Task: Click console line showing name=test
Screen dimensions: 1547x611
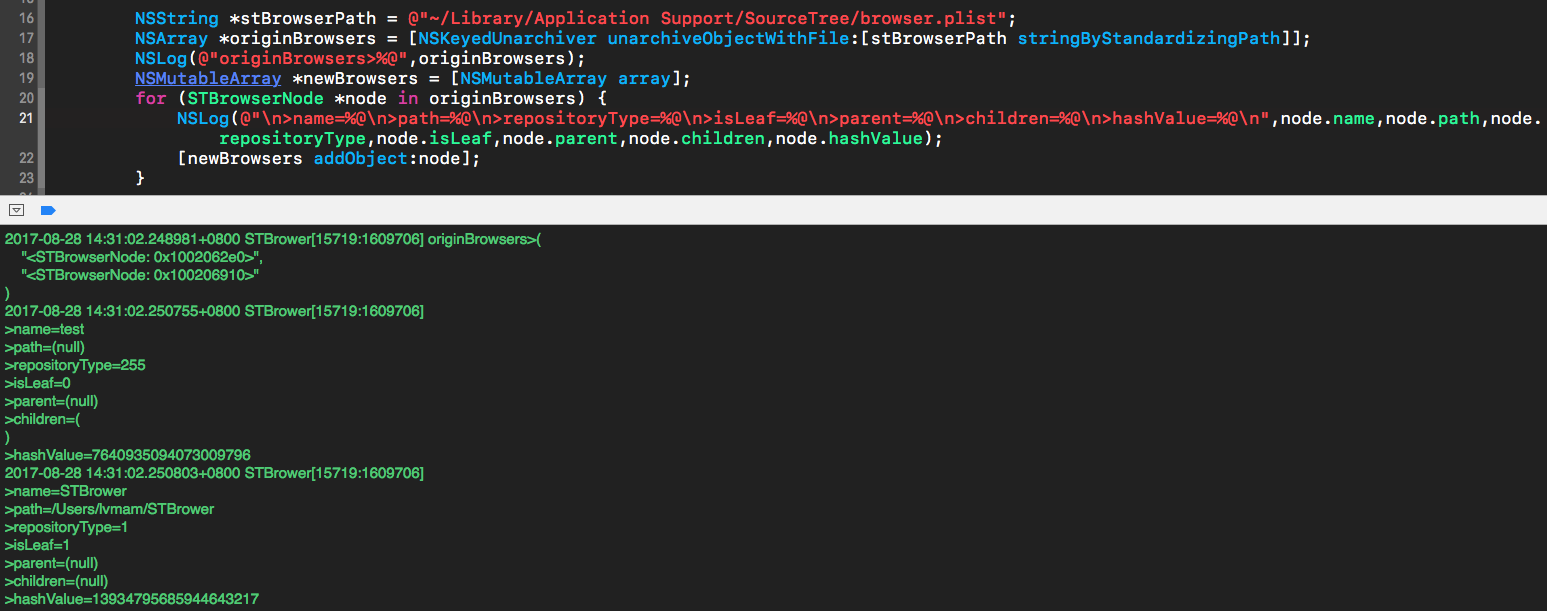Action: [45, 329]
